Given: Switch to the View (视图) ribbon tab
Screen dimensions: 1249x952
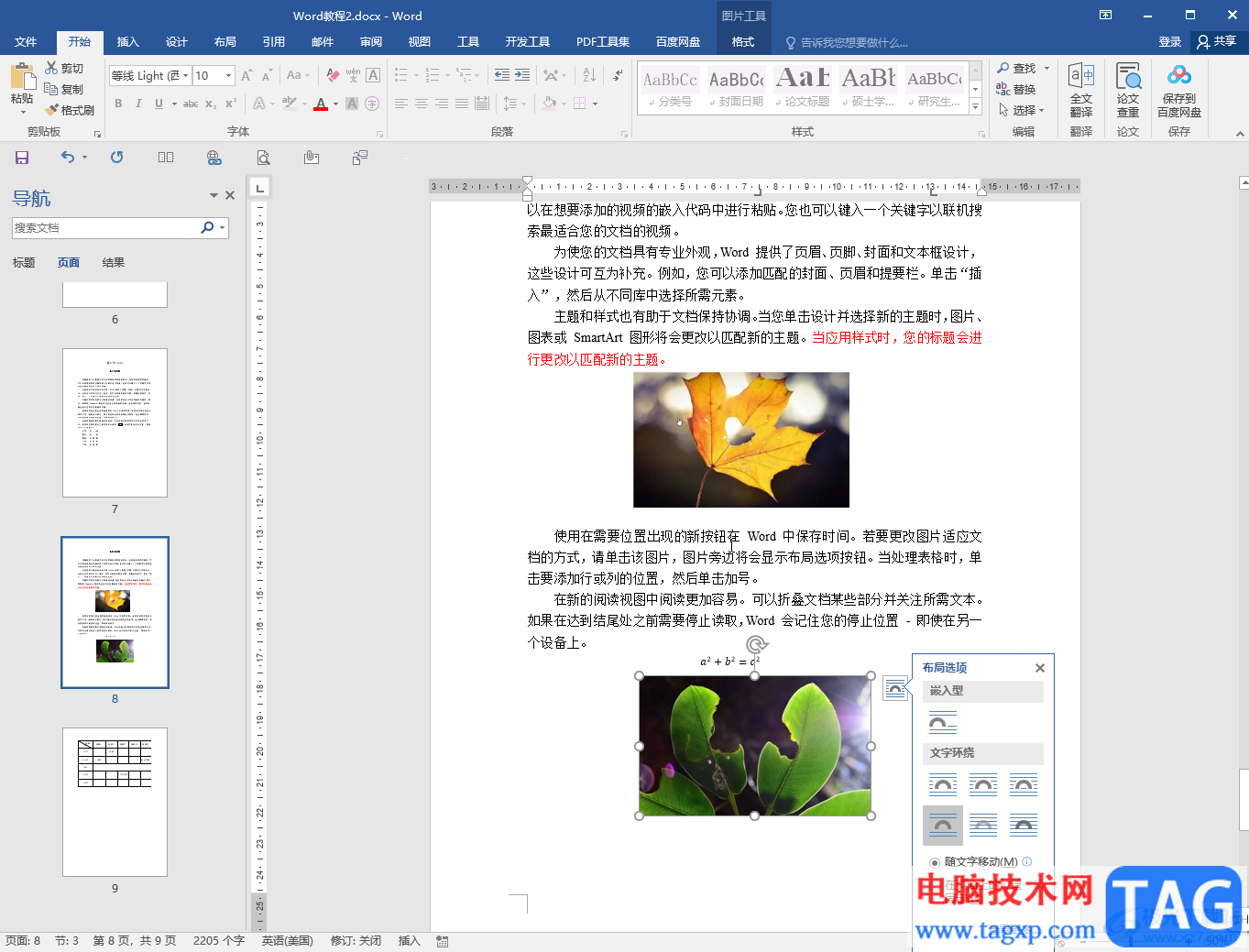Looking at the screenshot, I should [420, 42].
